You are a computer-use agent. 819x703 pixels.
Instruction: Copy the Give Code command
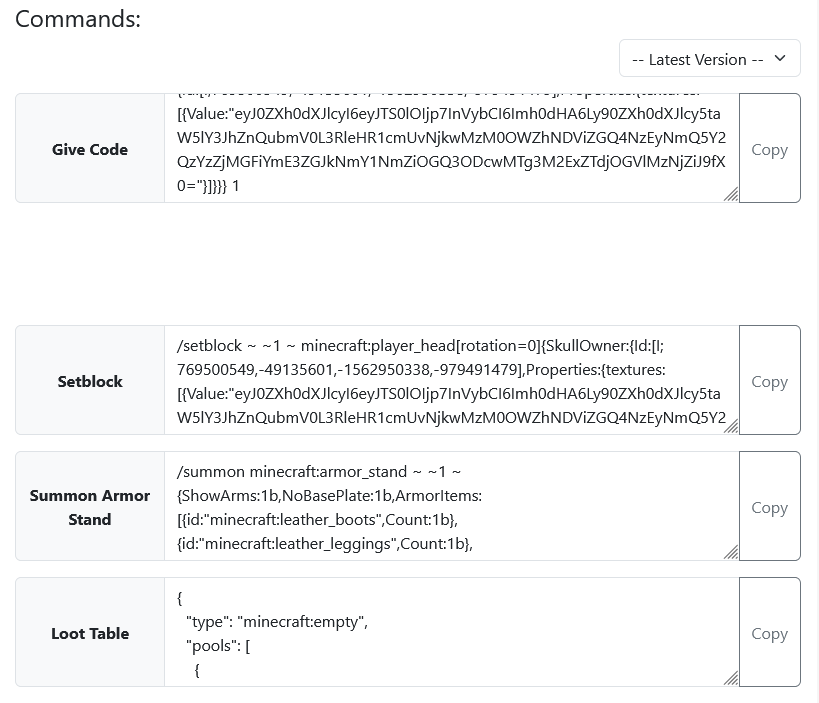[x=769, y=148]
